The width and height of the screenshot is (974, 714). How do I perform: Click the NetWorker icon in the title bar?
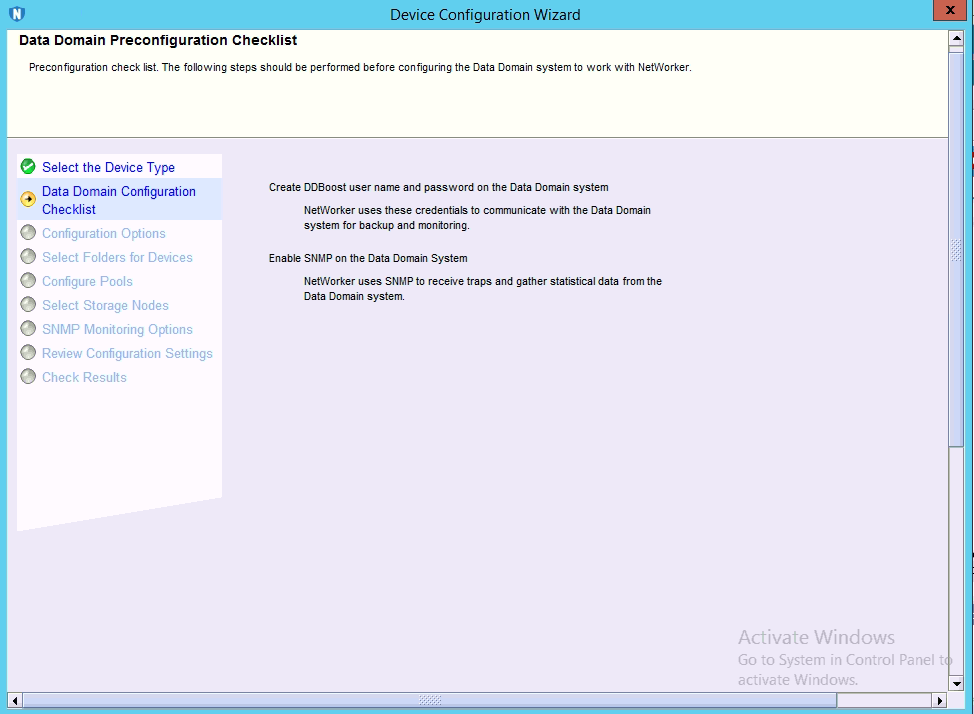point(16,14)
